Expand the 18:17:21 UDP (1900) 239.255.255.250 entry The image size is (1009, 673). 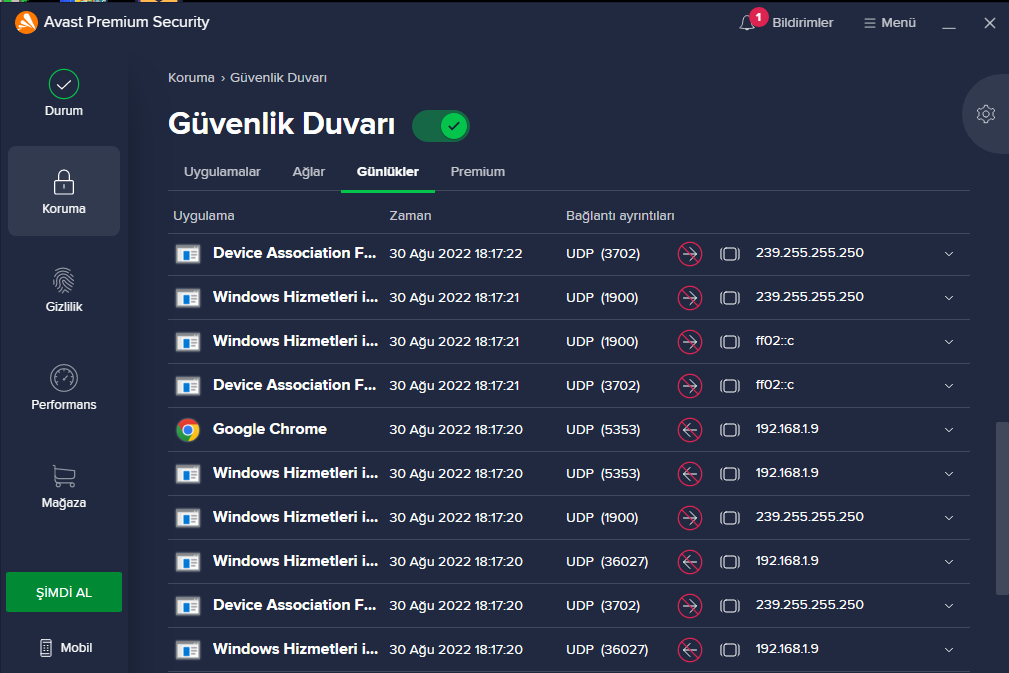click(x=949, y=298)
